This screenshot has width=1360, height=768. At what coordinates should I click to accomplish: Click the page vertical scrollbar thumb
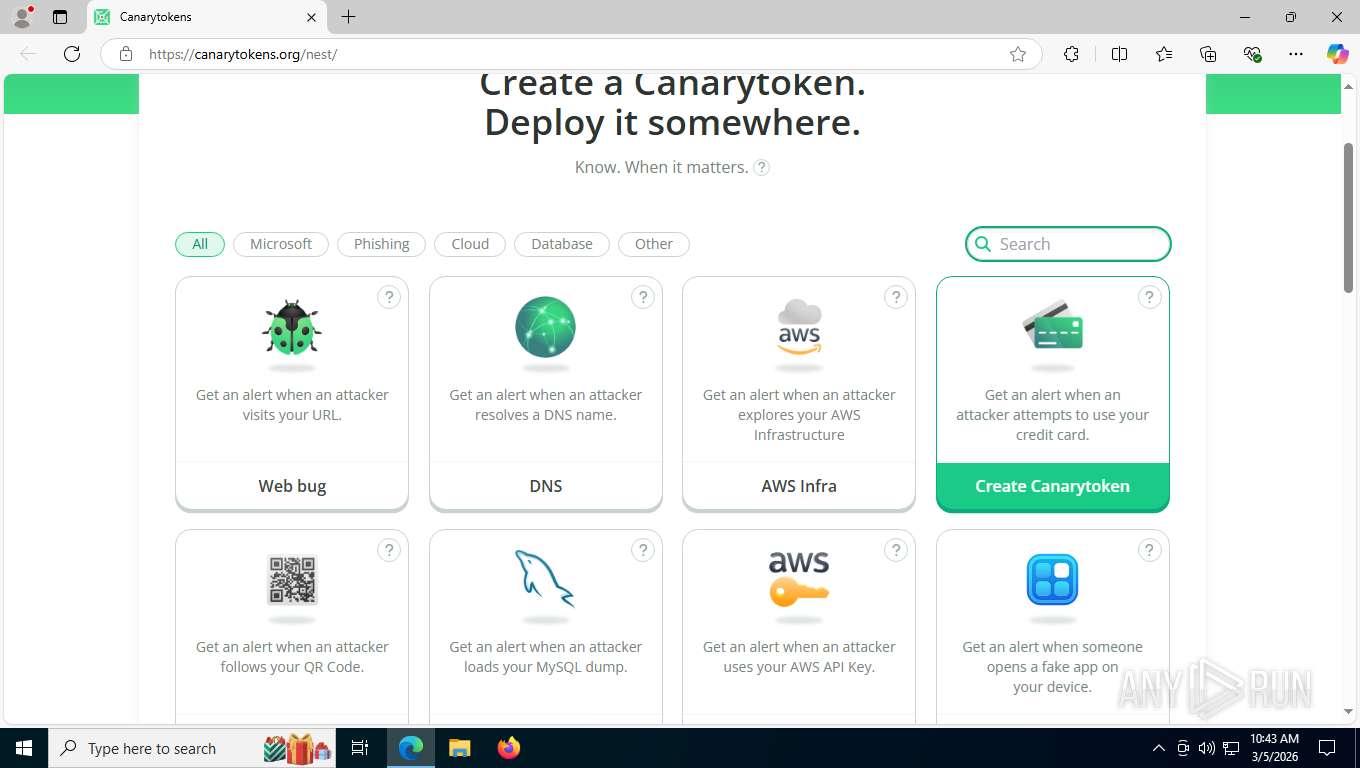click(1348, 217)
